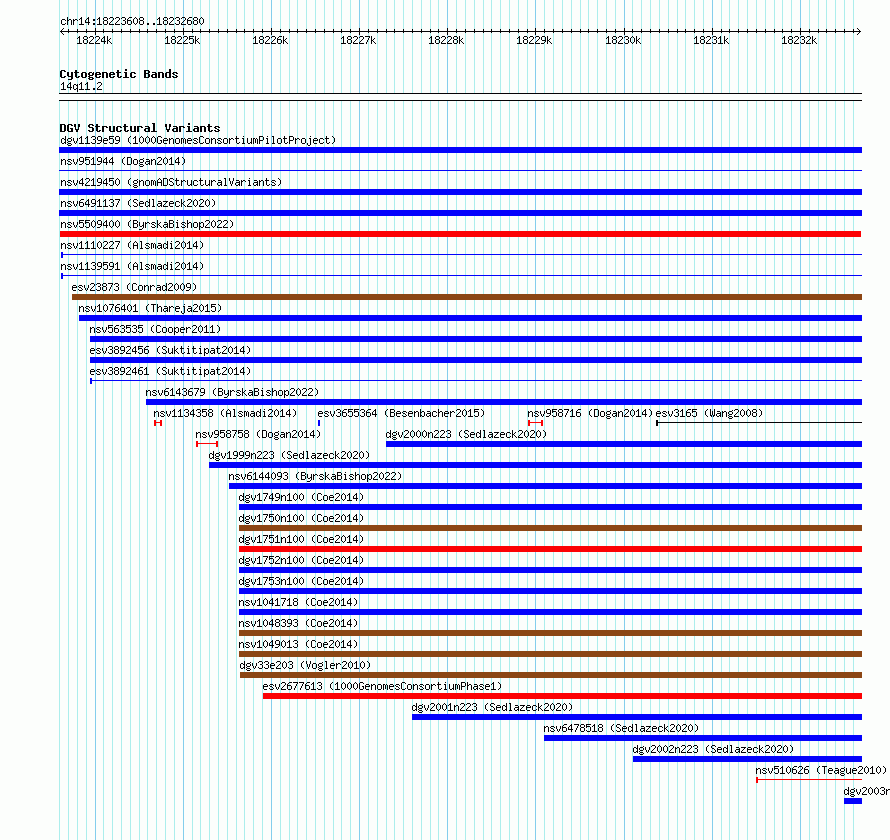
Task: Click the 18224k ruler tick label
Action: (x=94, y=40)
